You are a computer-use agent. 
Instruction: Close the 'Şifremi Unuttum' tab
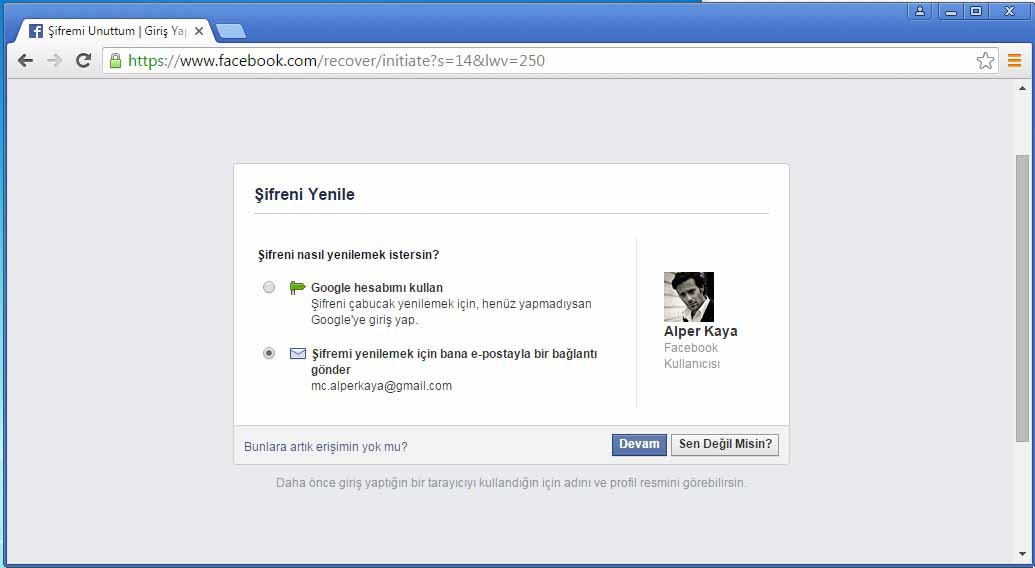tap(199, 31)
